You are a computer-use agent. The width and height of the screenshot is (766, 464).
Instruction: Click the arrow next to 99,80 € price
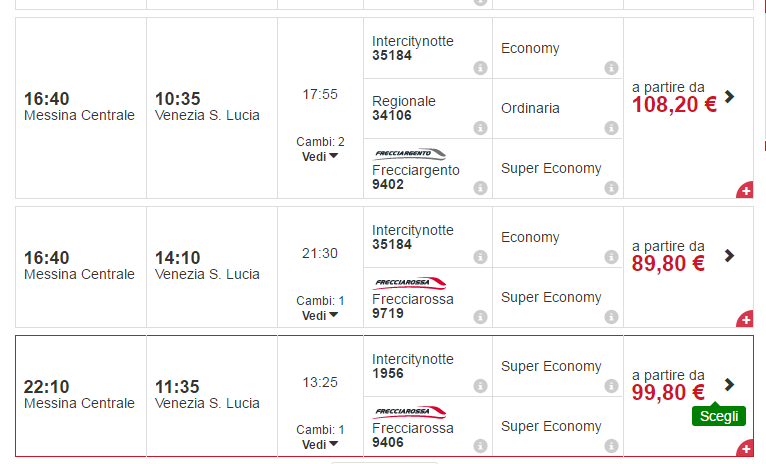(x=730, y=384)
